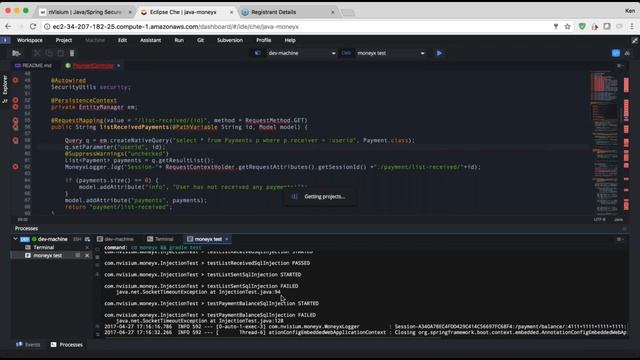This screenshot has width=640, height=360.
Task: Switch to the nVisium Java/Spring browser tab
Action: point(85,12)
